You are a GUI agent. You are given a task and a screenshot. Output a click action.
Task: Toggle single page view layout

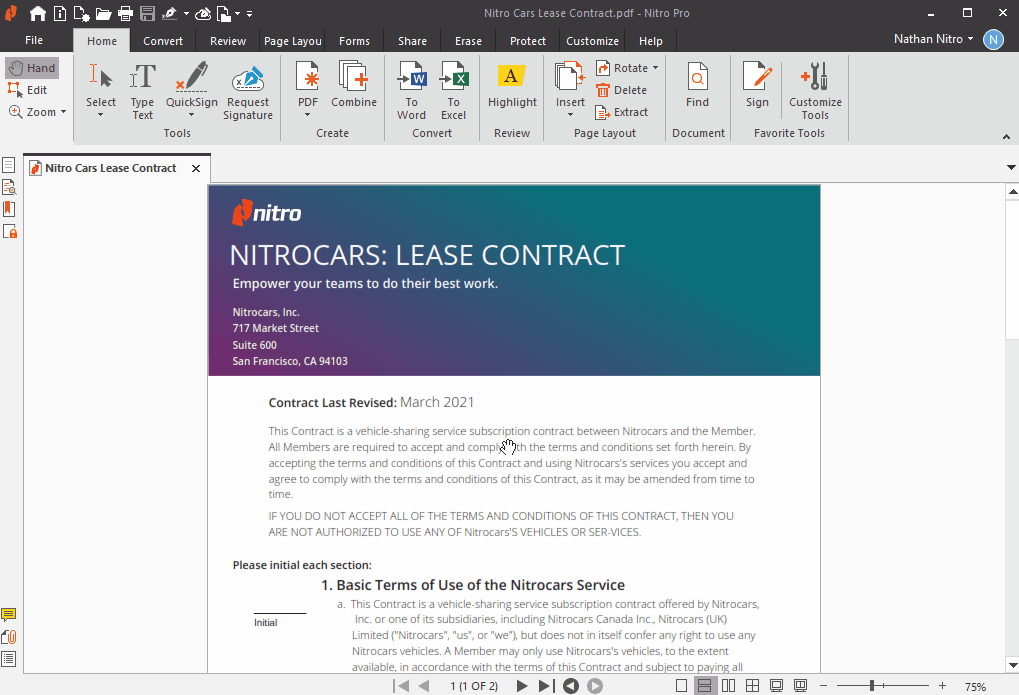682,686
